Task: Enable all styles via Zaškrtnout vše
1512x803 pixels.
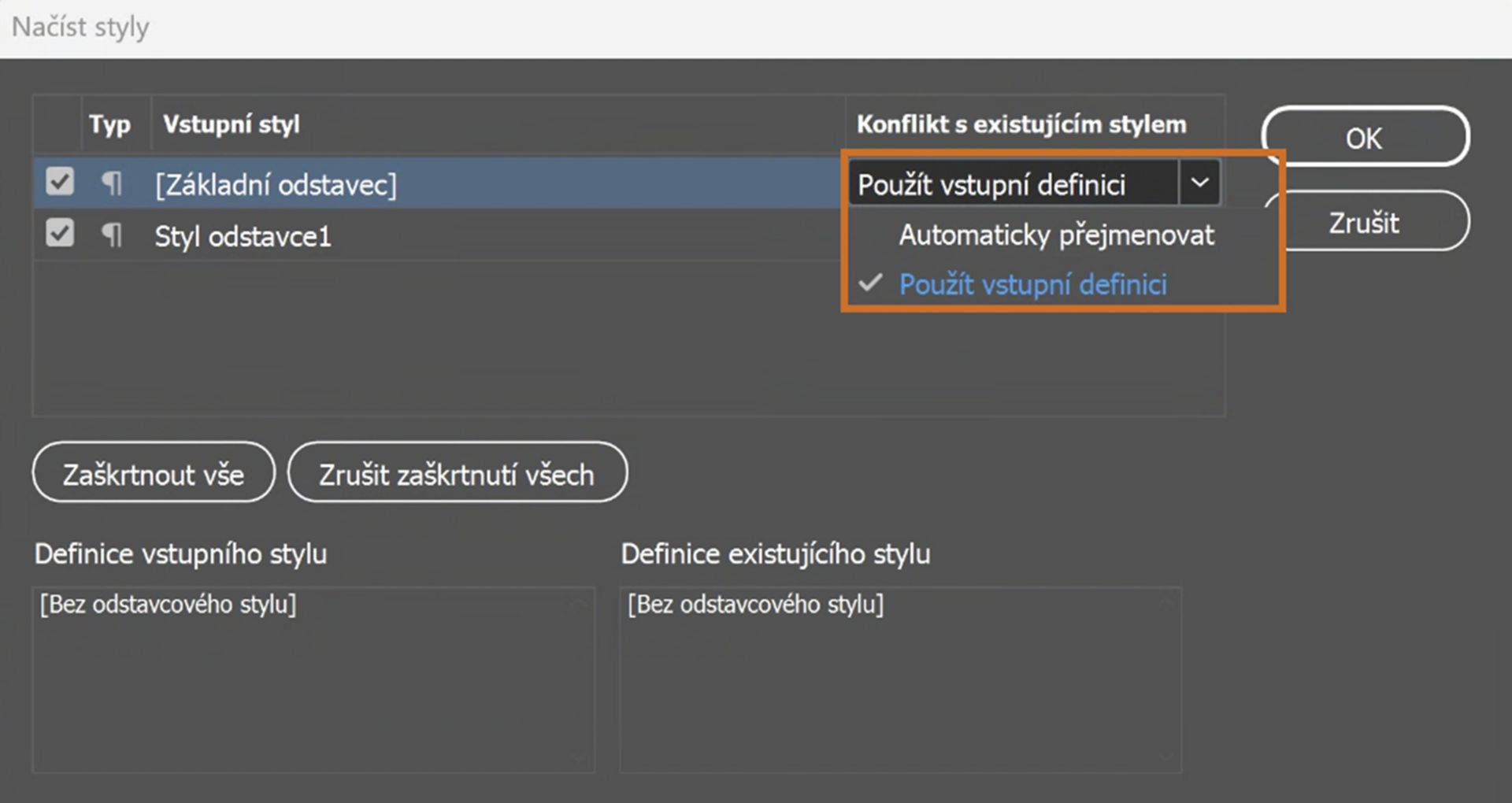Action: click(x=153, y=473)
